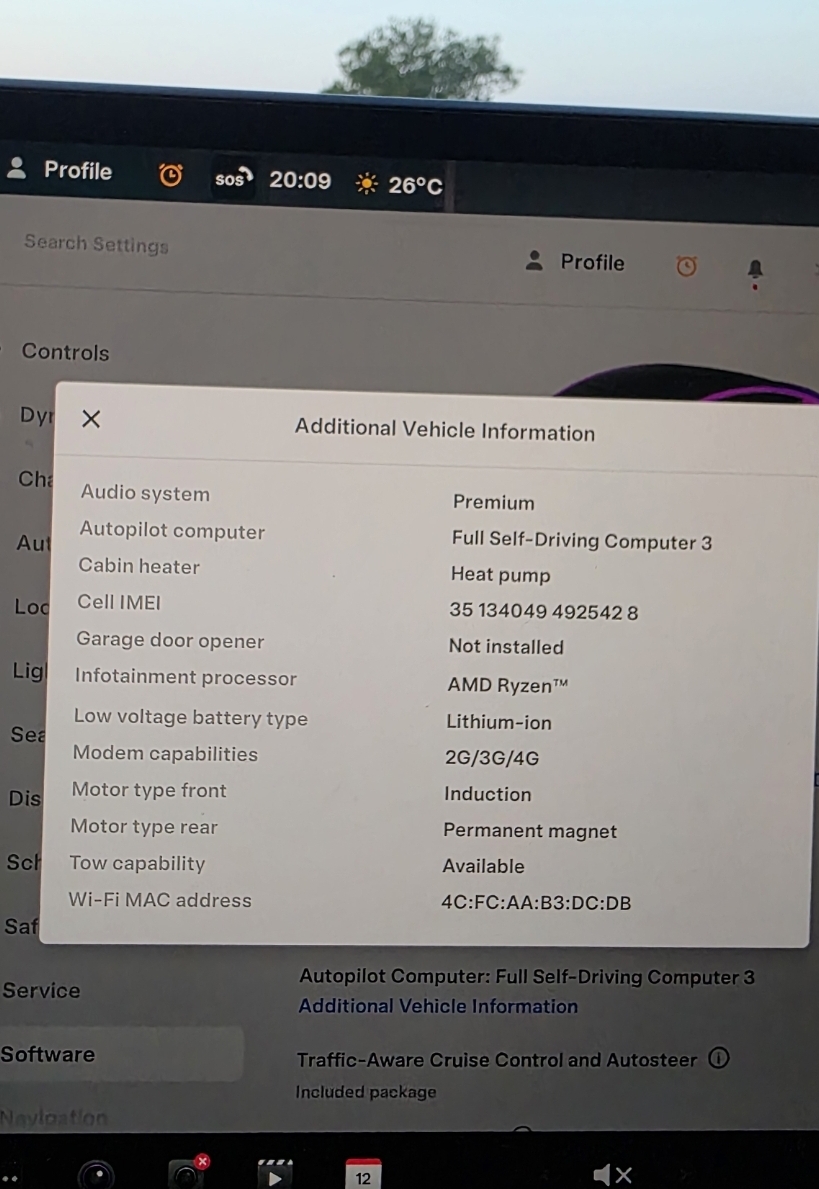Tap the 20:09 clock time
Image resolution: width=819 pixels, height=1189 pixels.
click(300, 180)
